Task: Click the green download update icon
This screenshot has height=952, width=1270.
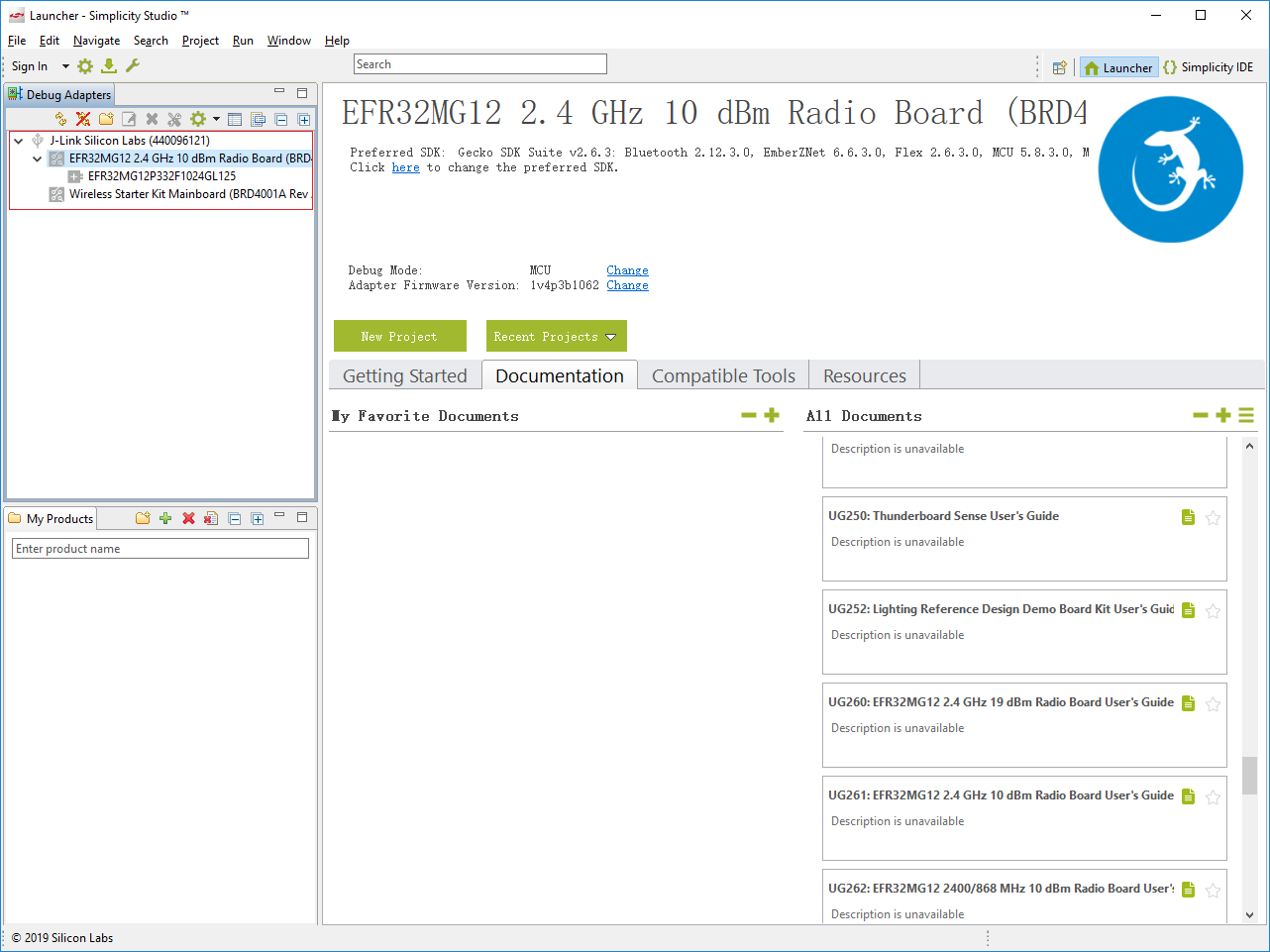Action: 109,66
